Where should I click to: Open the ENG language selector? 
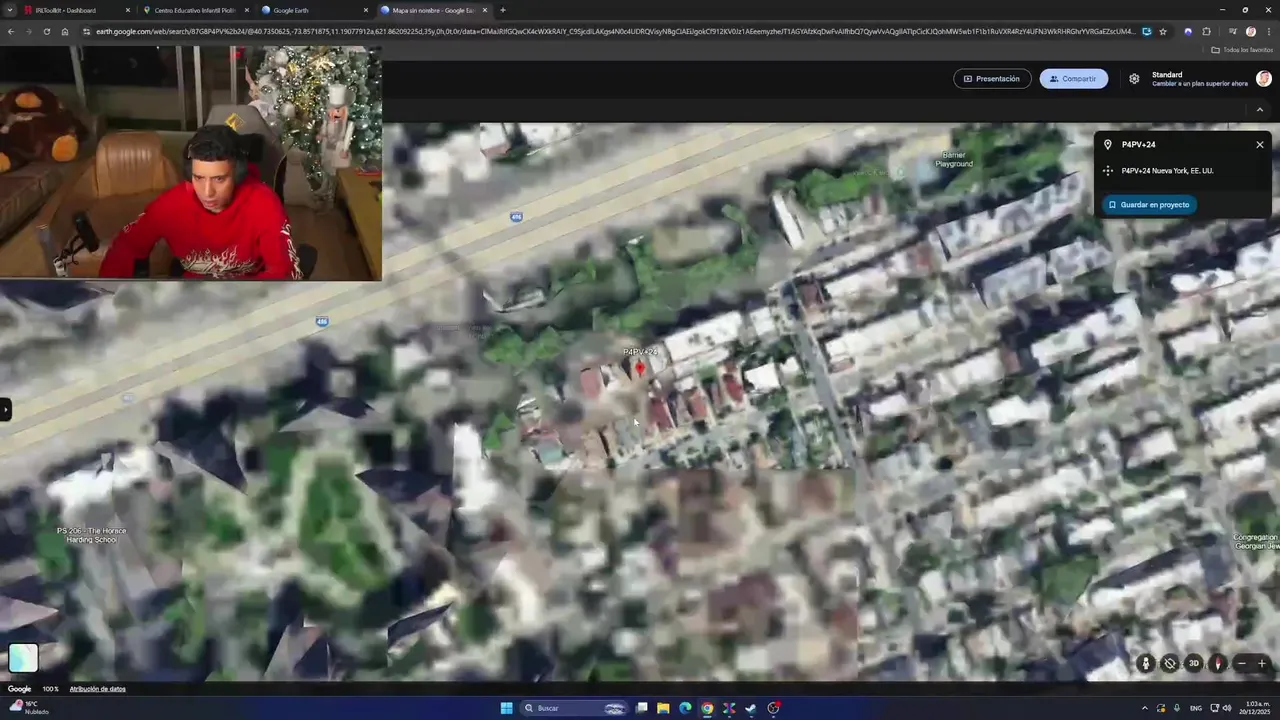coord(1196,708)
